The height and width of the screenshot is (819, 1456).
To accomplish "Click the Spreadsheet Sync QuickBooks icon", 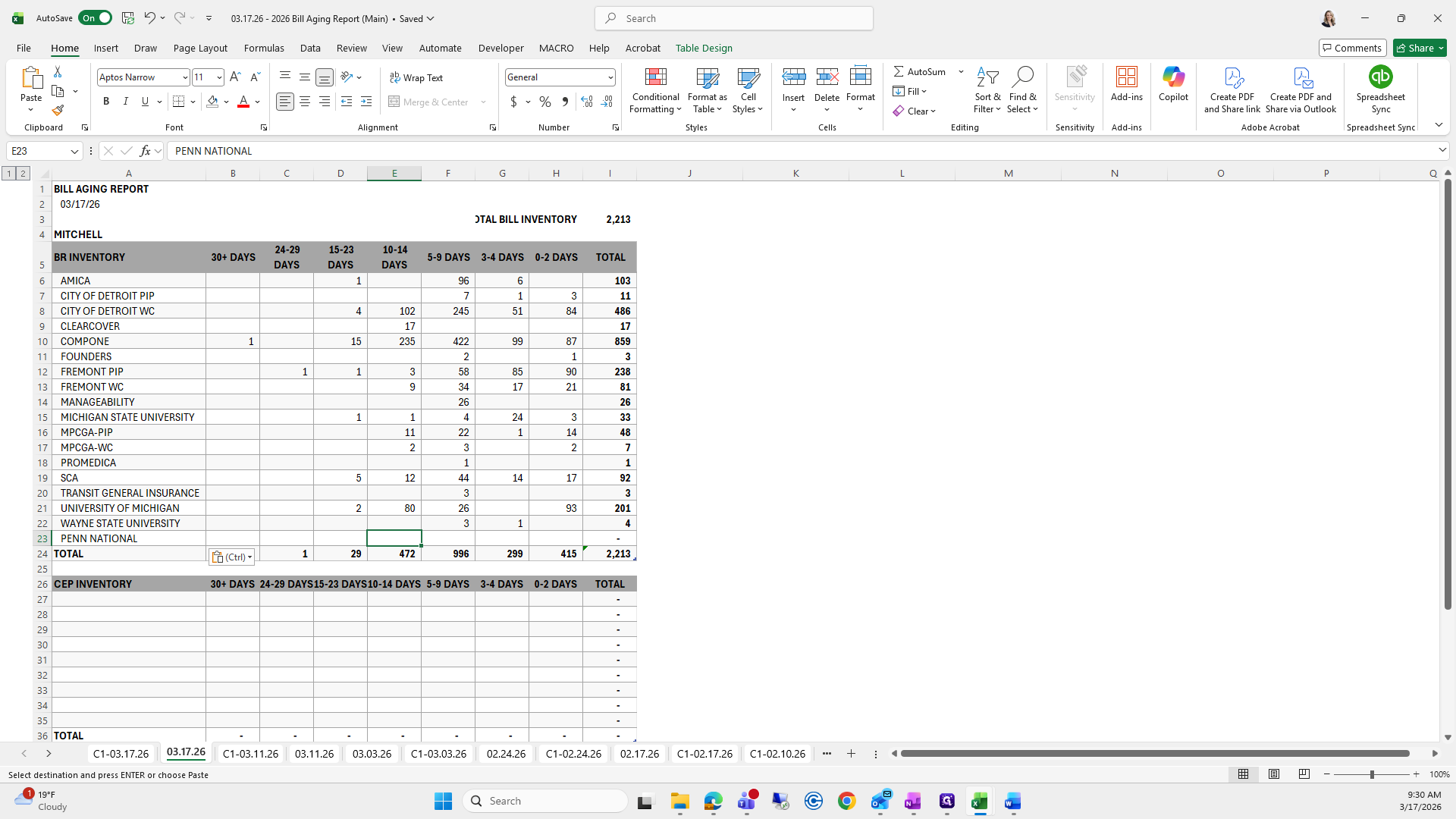I will pyautogui.click(x=1380, y=77).
